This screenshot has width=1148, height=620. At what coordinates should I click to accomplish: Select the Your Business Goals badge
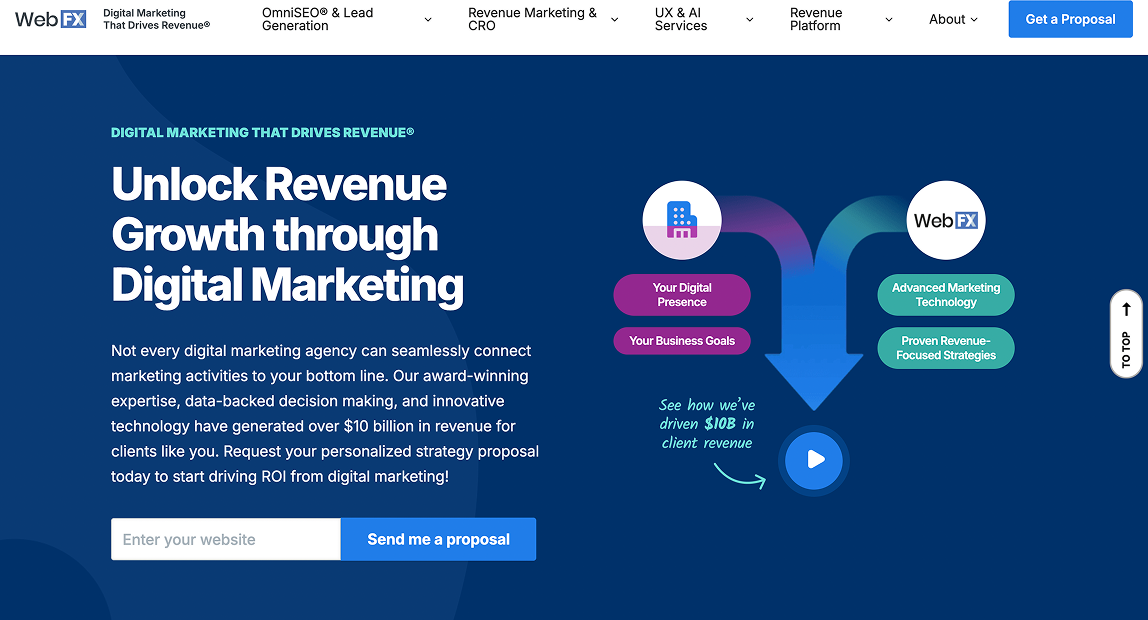coord(681,340)
